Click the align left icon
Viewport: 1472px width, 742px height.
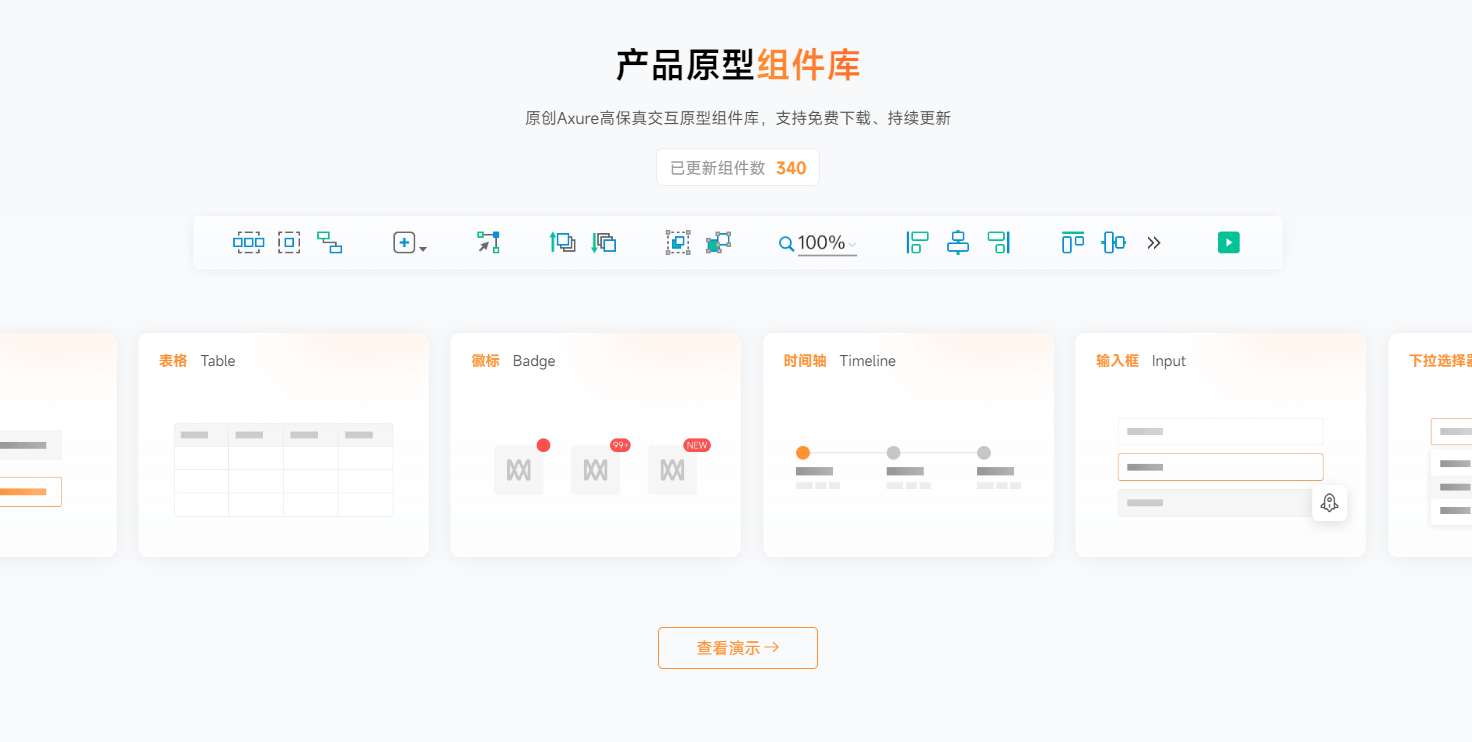click(x=917, y=242)
